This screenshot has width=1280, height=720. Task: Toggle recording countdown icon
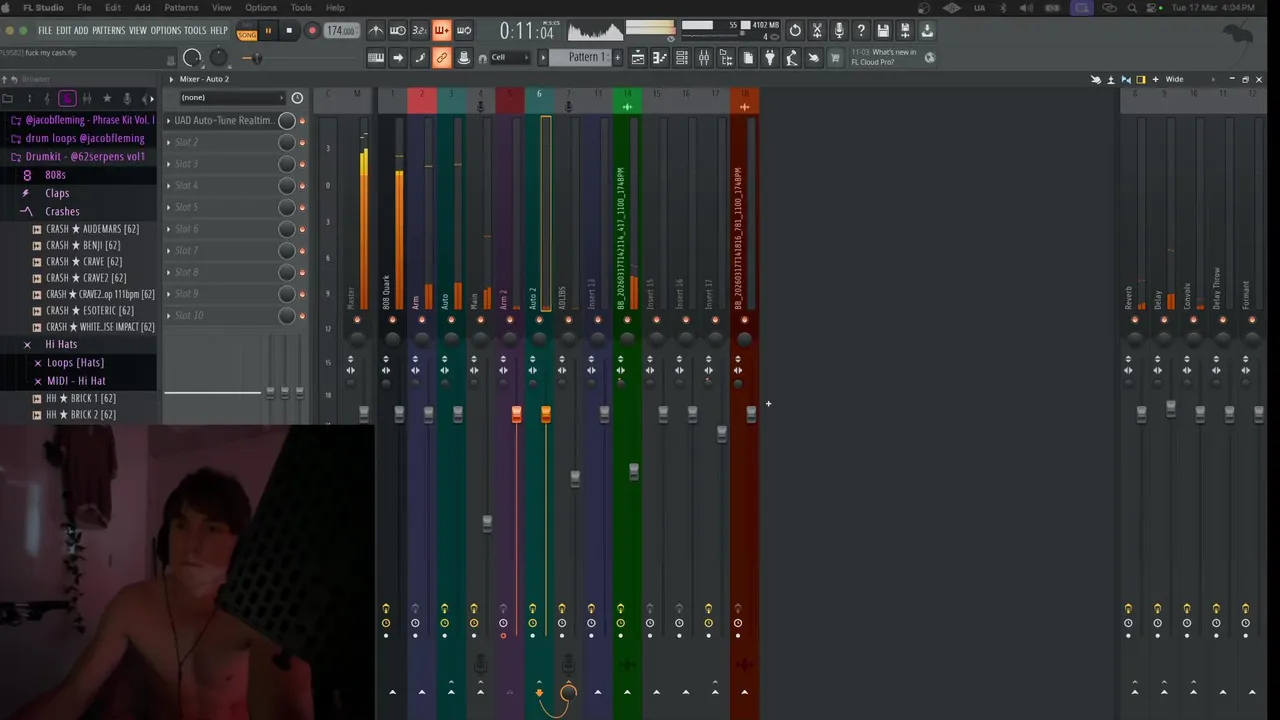[420, 31]
